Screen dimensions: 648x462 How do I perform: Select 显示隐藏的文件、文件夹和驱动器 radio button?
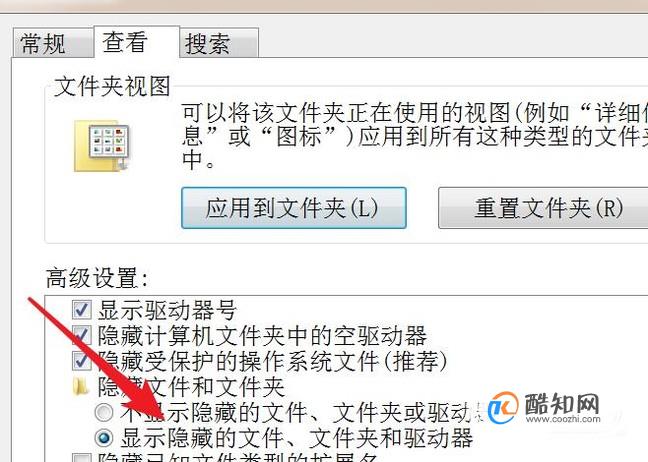[104, 438]
